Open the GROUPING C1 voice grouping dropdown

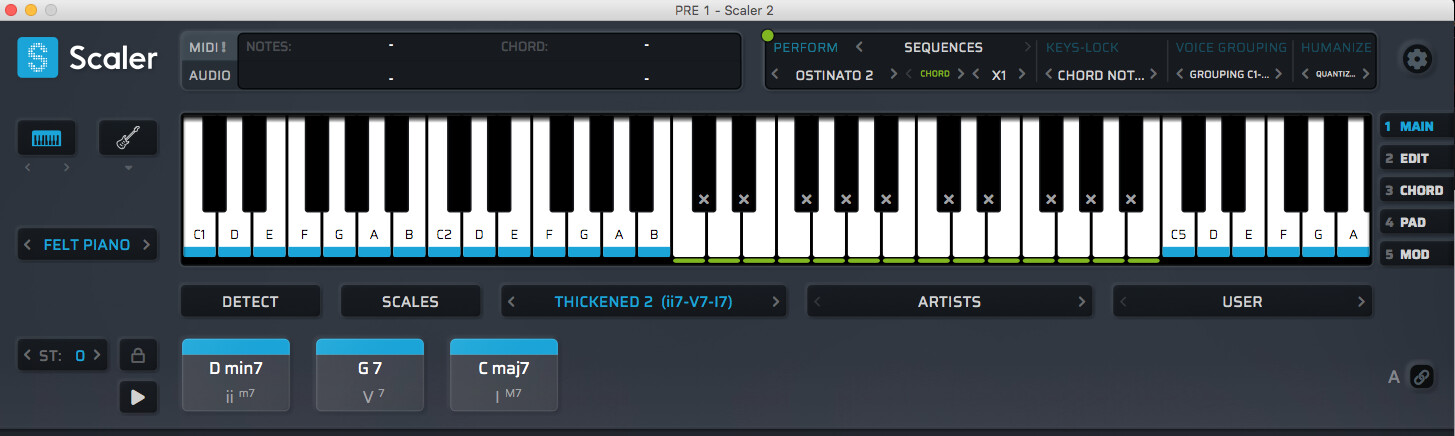(1231, 75)
